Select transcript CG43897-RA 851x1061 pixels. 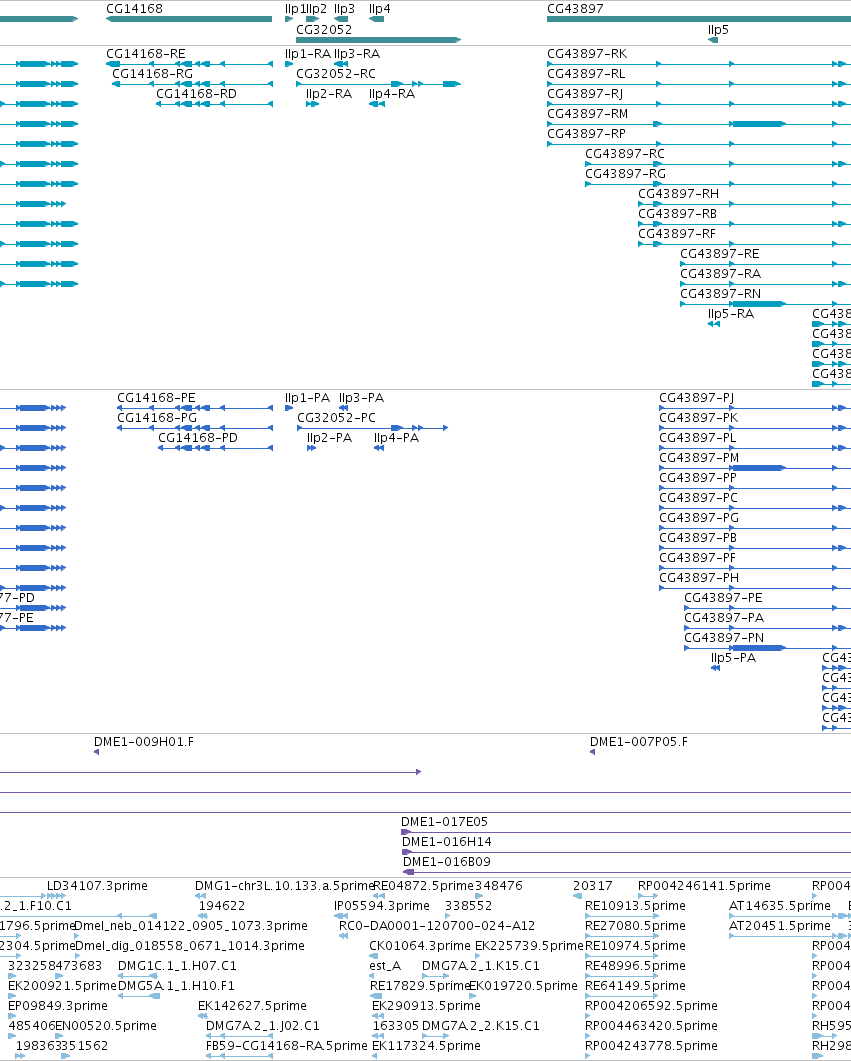(720, 273)
